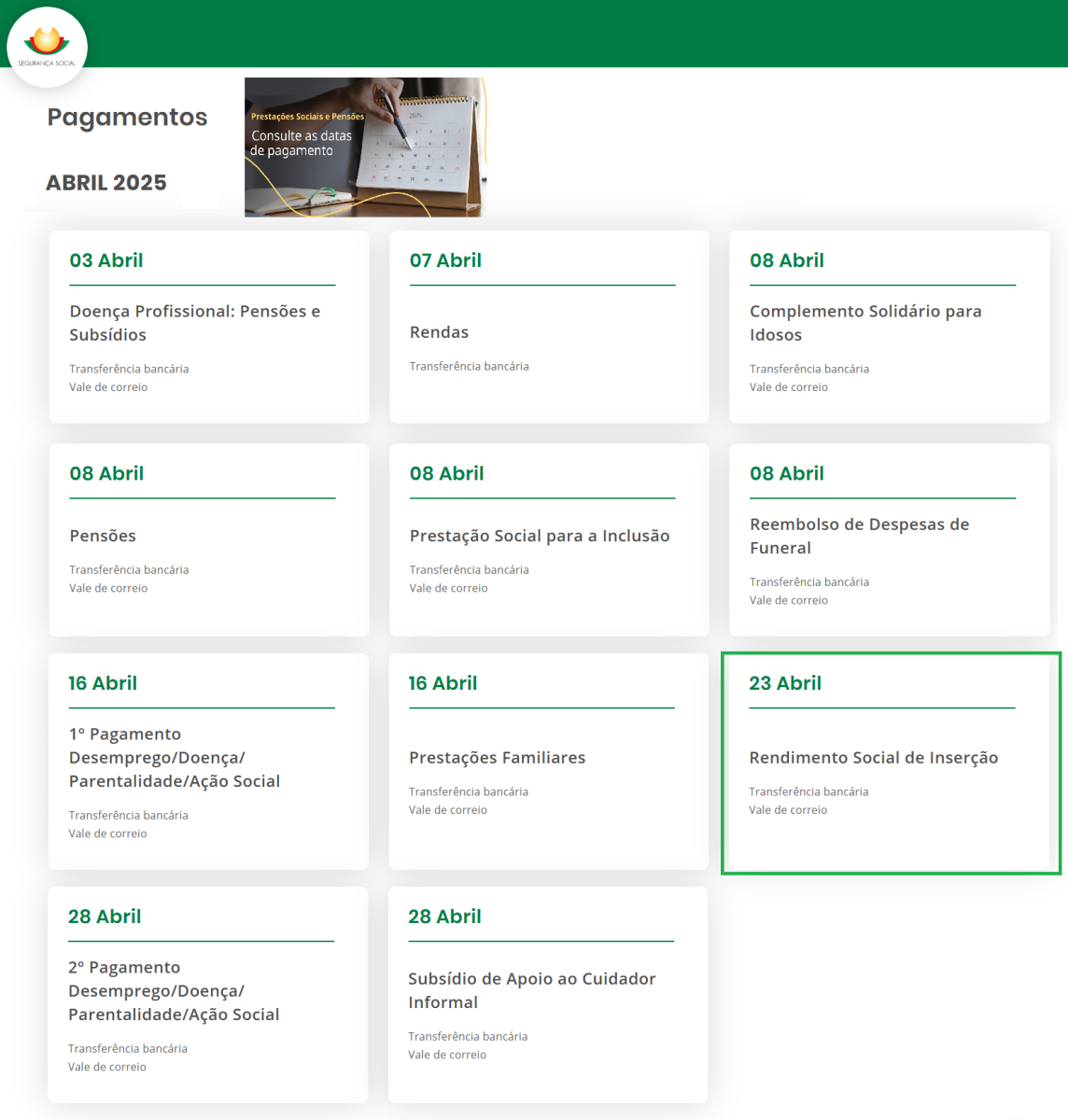Select the Doença Profissional: Pensões e Subsídios title
1068x1120 pixels.
[x=194, y=323]
